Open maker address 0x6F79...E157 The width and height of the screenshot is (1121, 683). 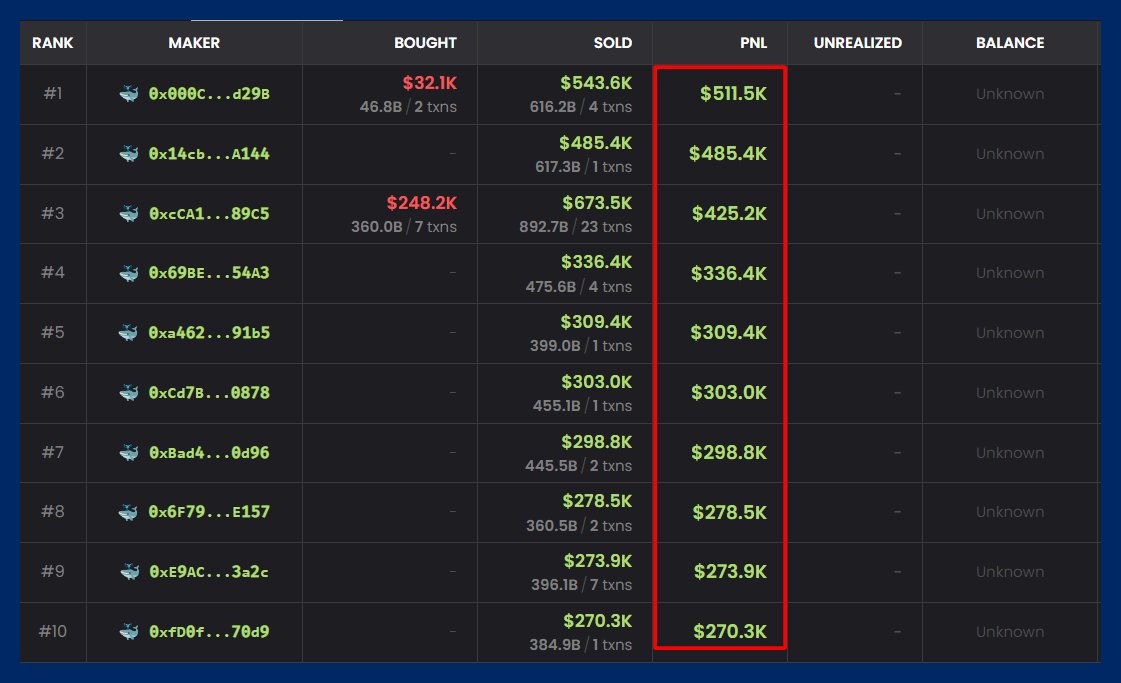click(209, 512)
